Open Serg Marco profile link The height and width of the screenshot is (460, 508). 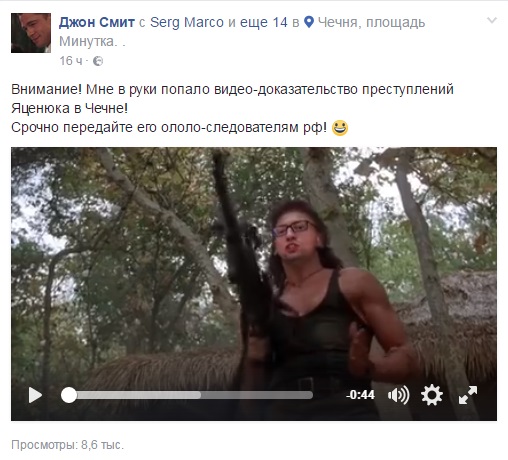(x=187, y=22)
